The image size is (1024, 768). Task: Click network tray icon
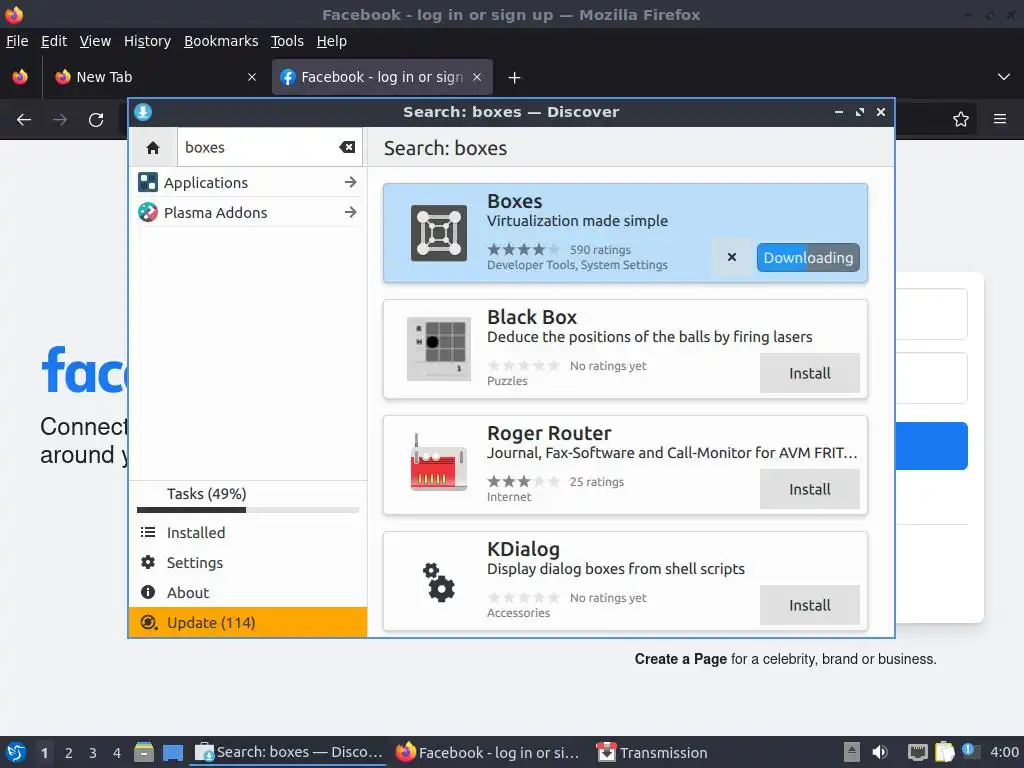point(918,752)
